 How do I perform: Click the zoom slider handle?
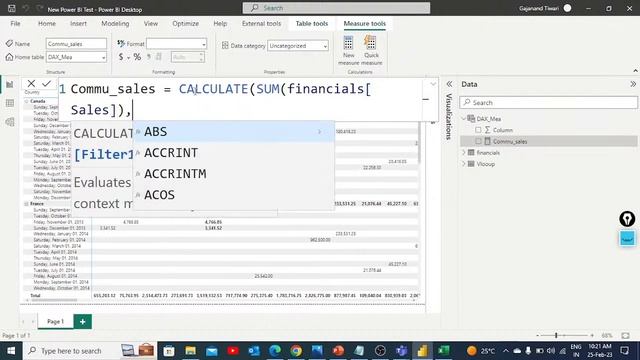(556, 336)
